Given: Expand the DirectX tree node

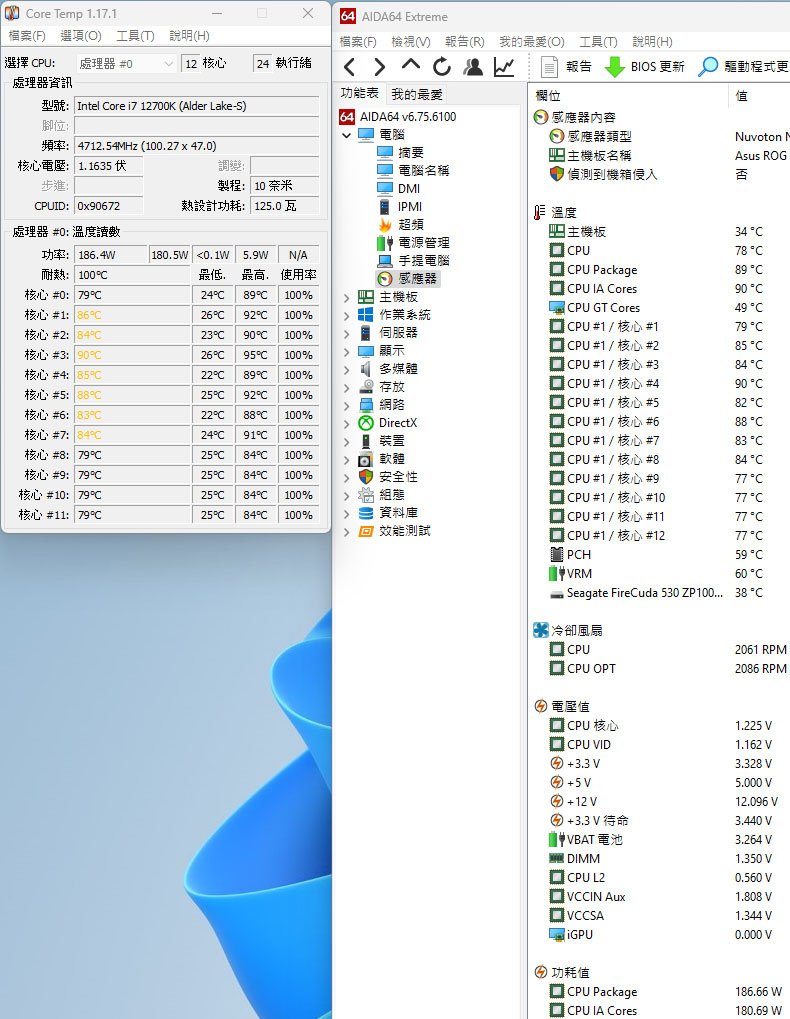Looking at the screenshot, I should pyautogui.click(x=346, y=423).
